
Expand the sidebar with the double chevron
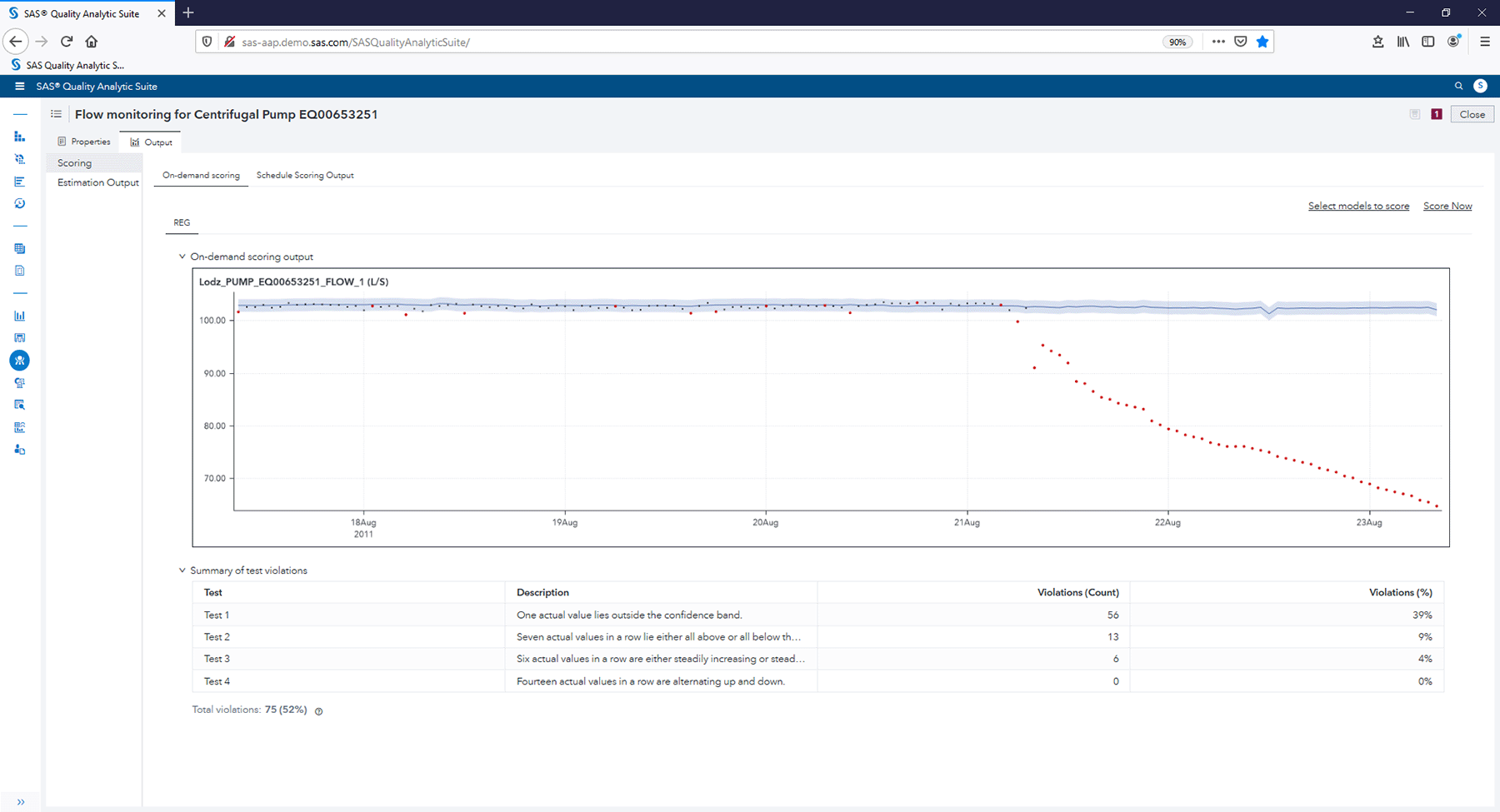pyautogui.click(x=21, y=802)
